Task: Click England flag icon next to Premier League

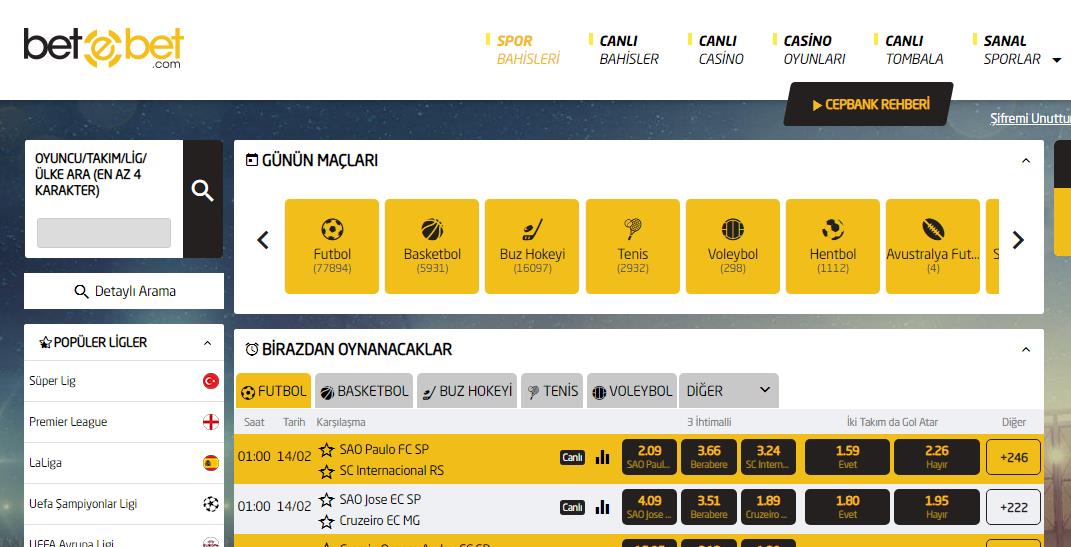Action: (211, 422)
